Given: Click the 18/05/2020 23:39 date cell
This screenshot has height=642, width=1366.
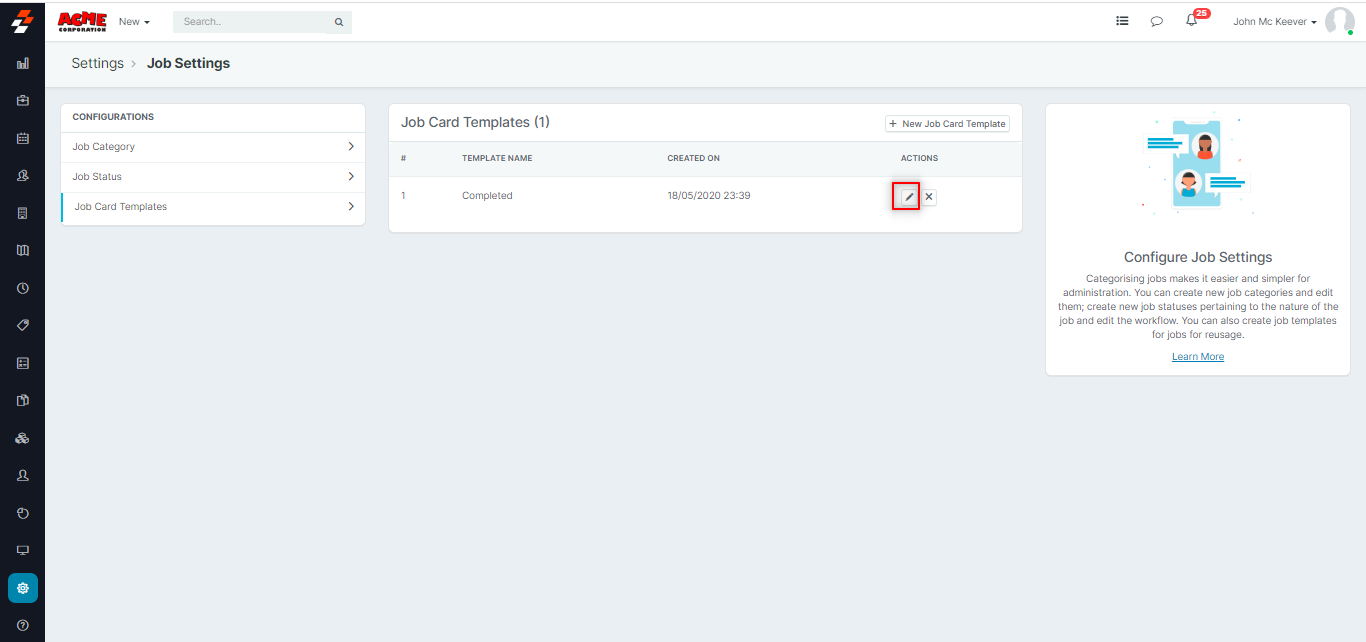Looking at the screenshot, I should coord(709,196).
